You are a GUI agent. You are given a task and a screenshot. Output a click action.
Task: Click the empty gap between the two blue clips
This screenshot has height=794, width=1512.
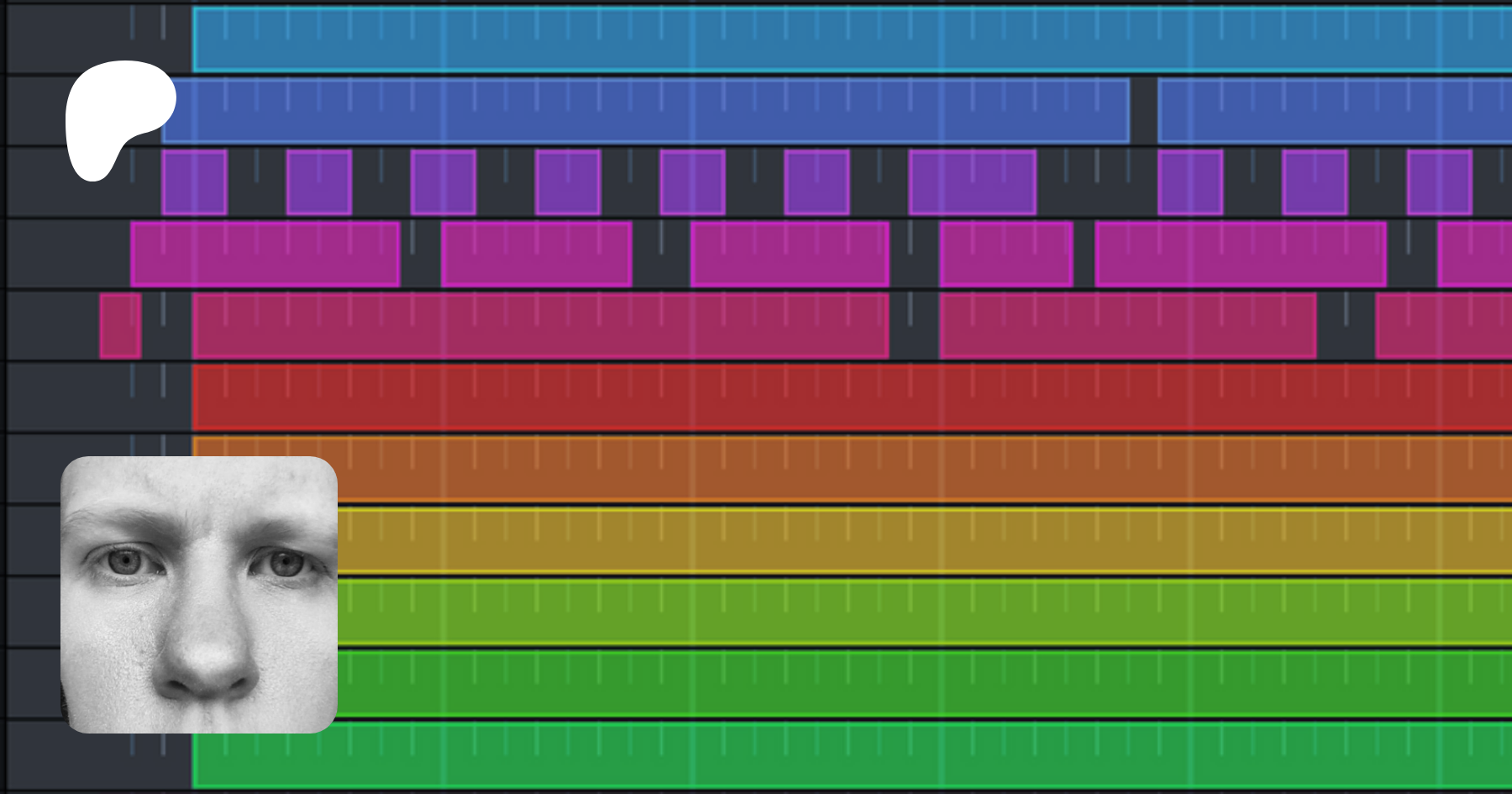(1143, 111)
